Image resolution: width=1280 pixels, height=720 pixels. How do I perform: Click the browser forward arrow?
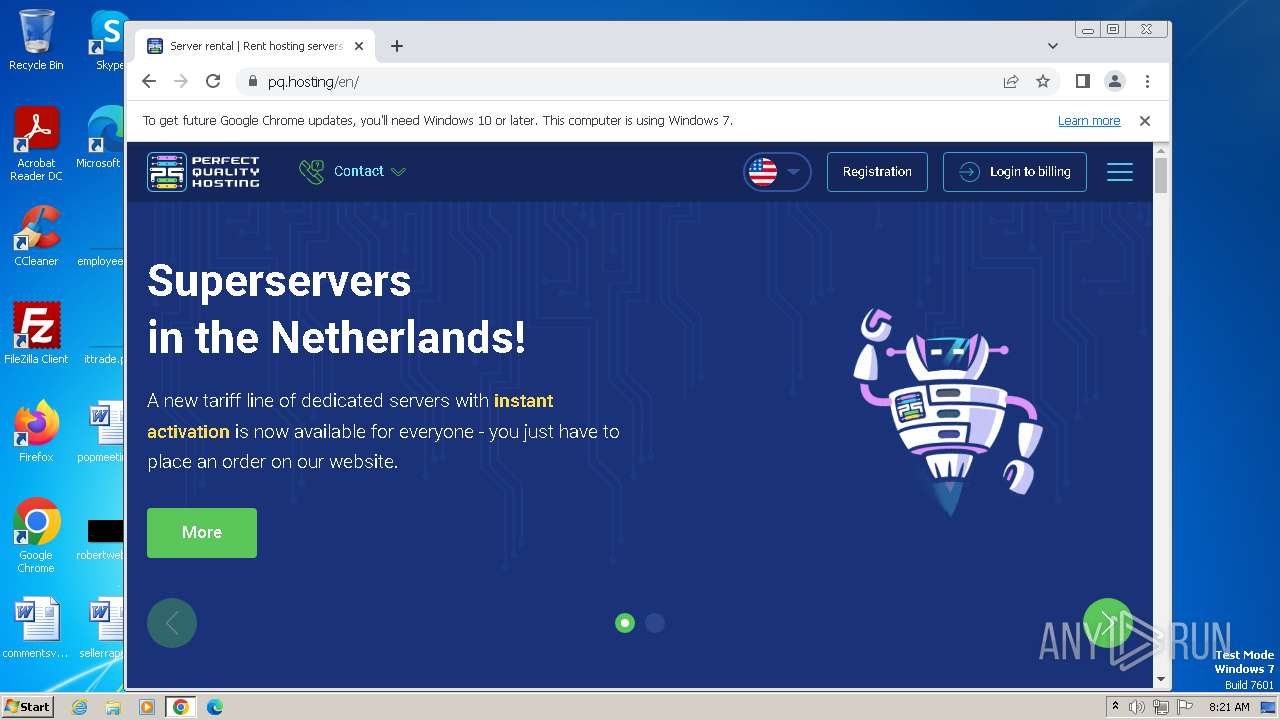pos(181,82)
